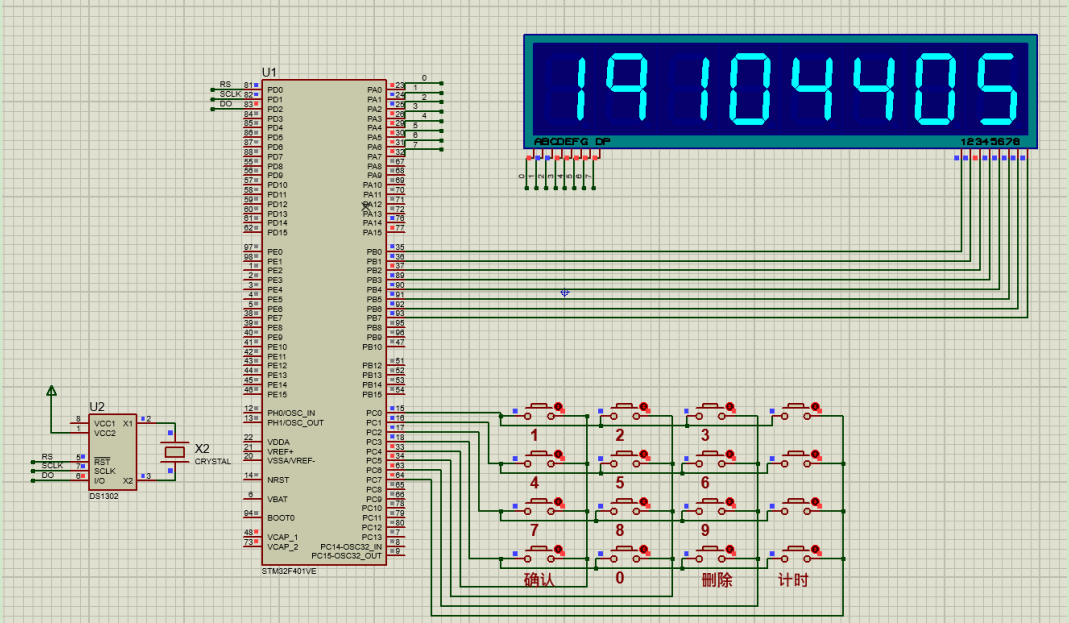1069x623 pixels.
Task: Click the PH0/OSC_IN pin label
Action: pyautogui.click(x=291, y=413)
